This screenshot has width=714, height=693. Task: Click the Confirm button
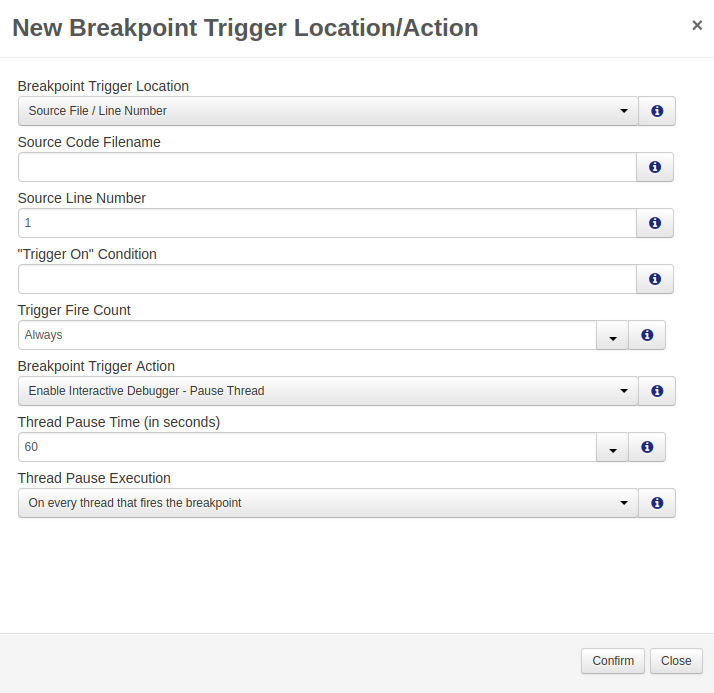[613, 661]
